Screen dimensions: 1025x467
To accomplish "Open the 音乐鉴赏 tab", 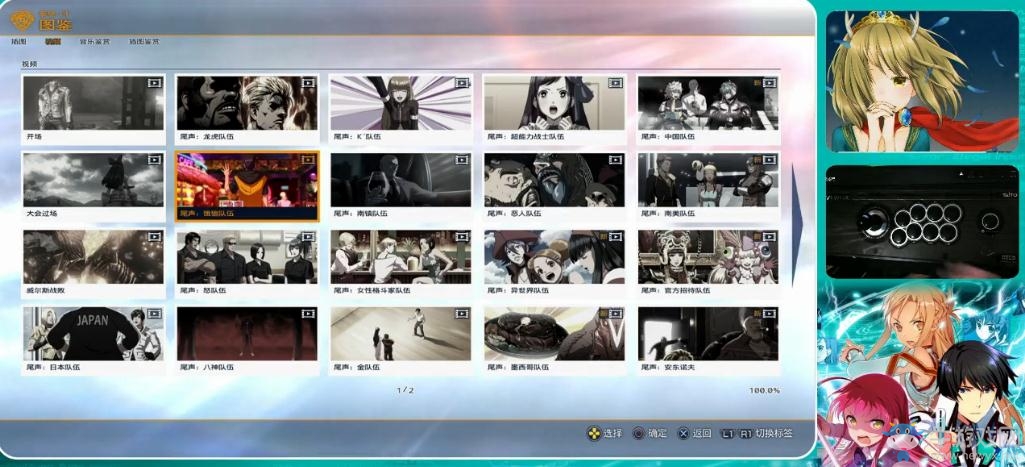I will [x=95, y=42].
